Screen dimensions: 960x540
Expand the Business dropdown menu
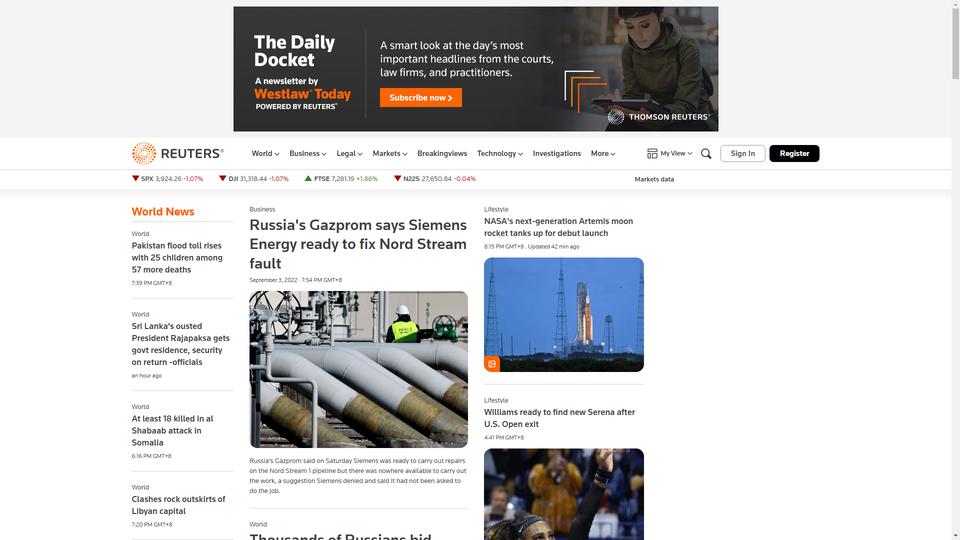point(307,154)
